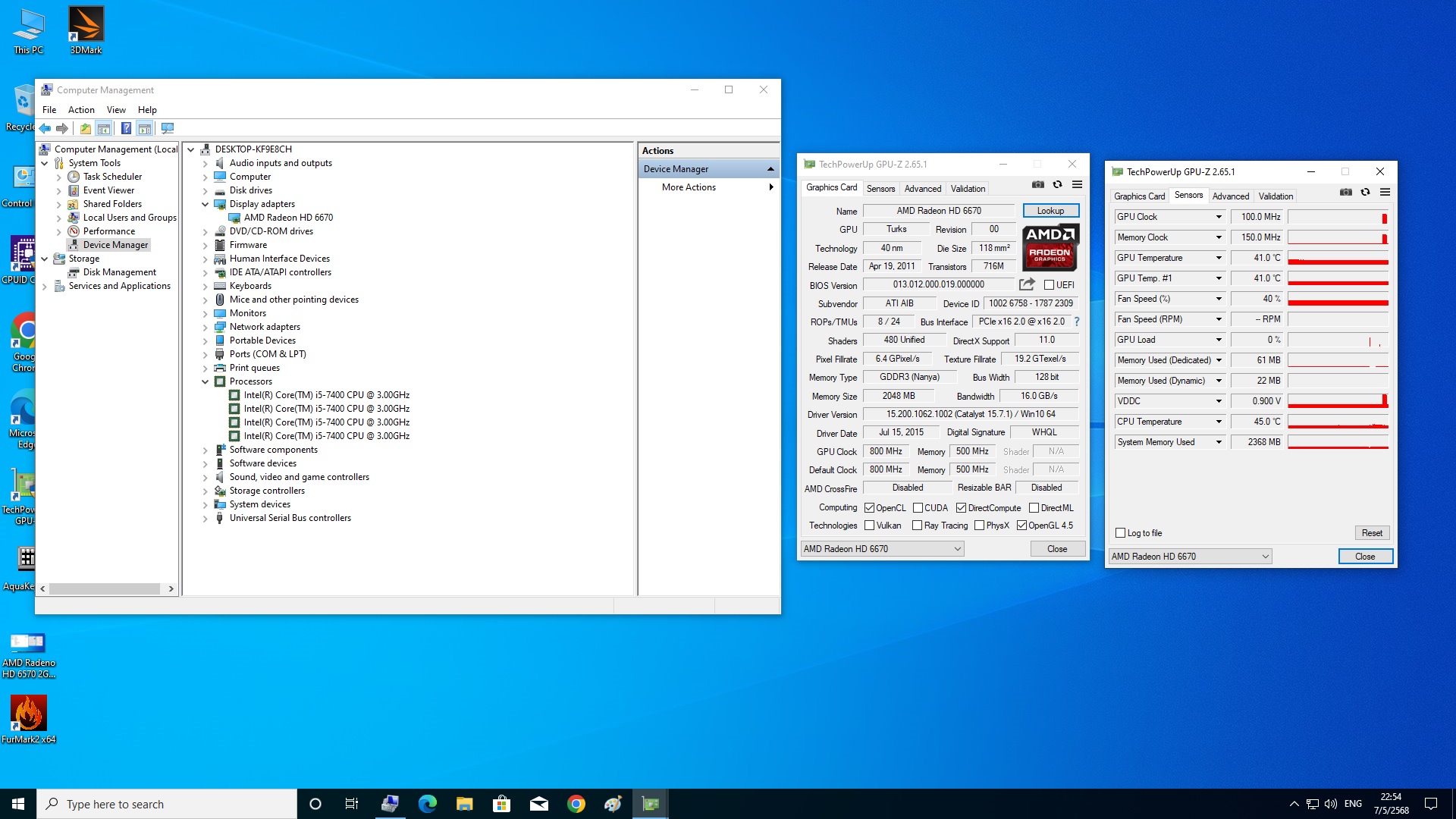Viewport: 1456px width, 819px height.
Task: Click Close button in GPU-Z Sensors window
Action: point(1365,557)
